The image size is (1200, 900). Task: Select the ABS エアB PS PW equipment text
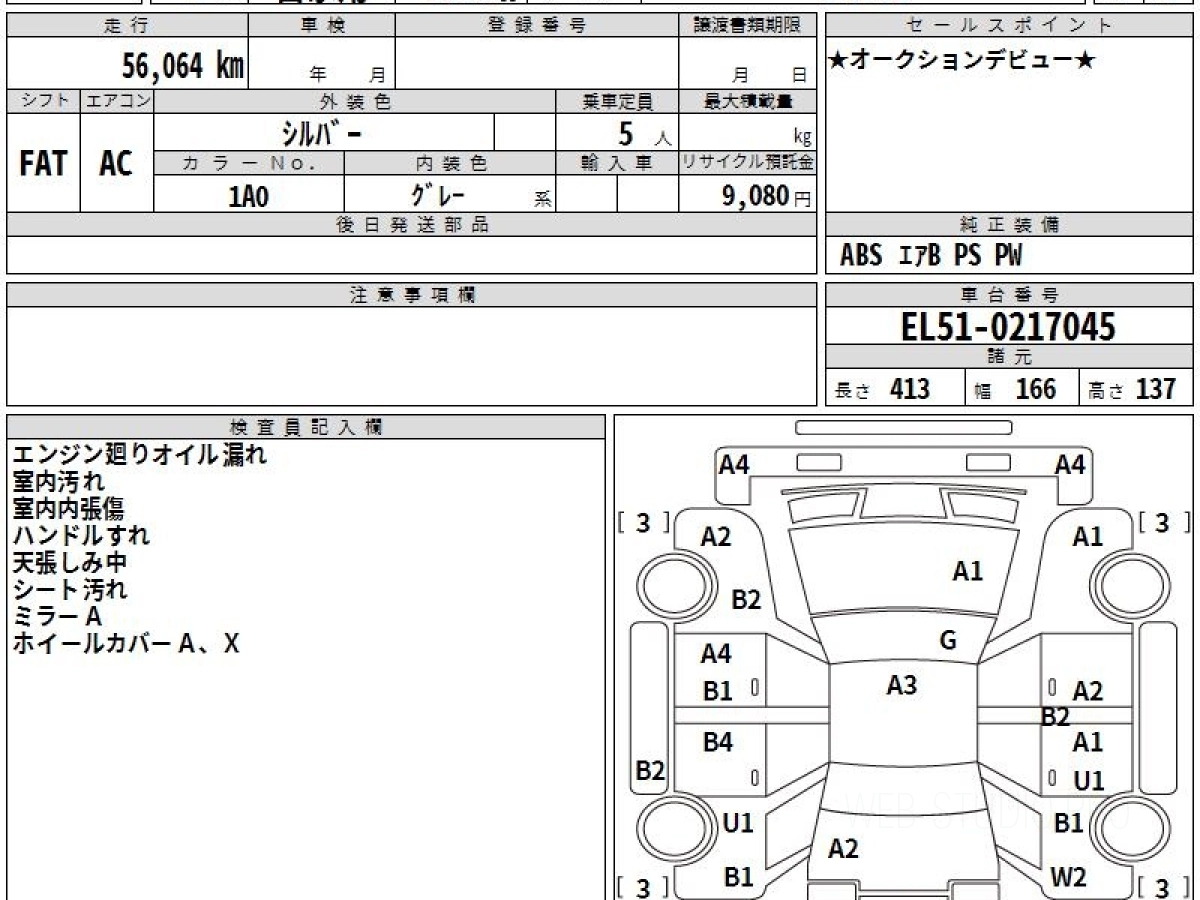pyautogui.click(x=931, y=256)
